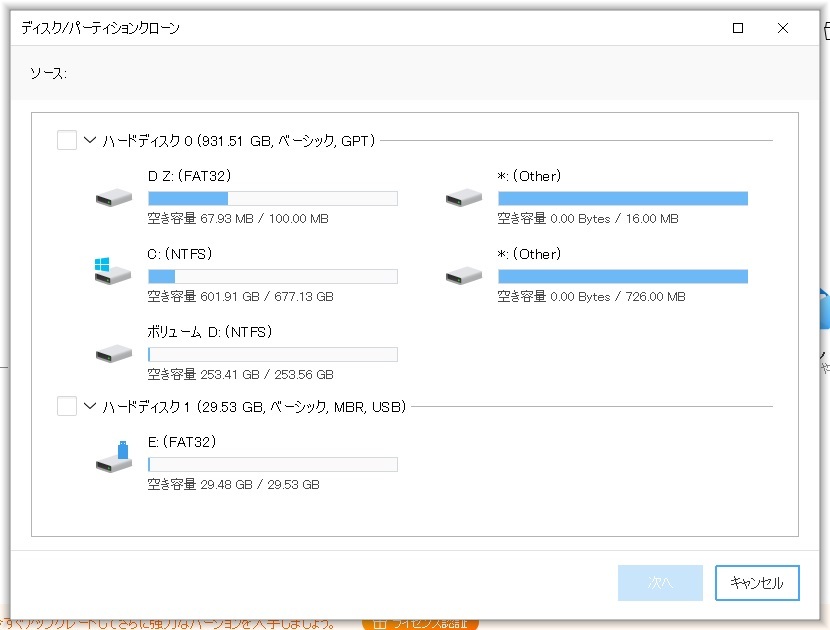Viewport: 830px width, 630px height.
Task: Select the 726.00 MB Other partition icon
Action: 464,275
